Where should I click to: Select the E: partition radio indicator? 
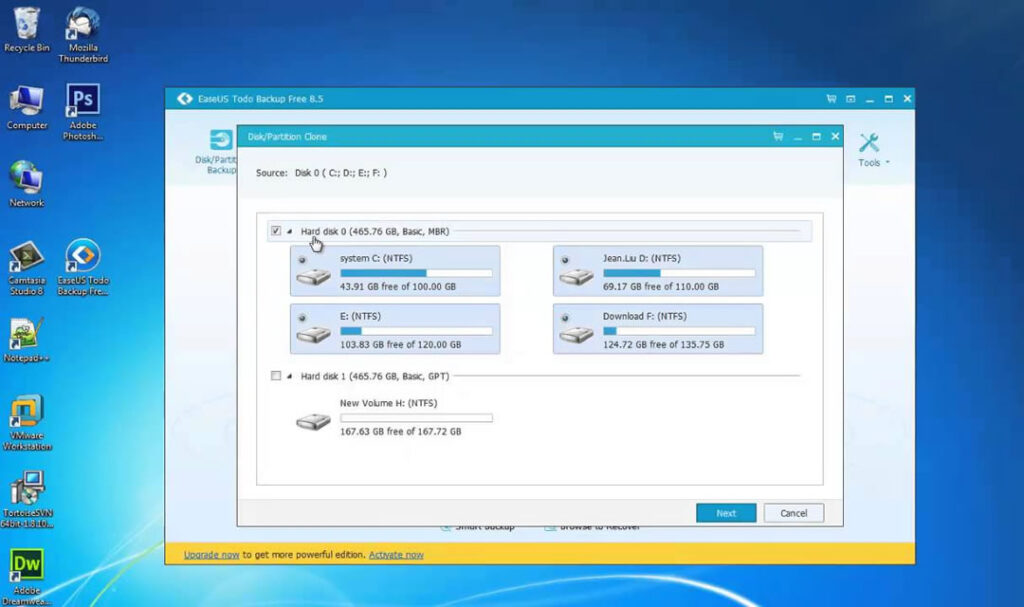(302, 317)
